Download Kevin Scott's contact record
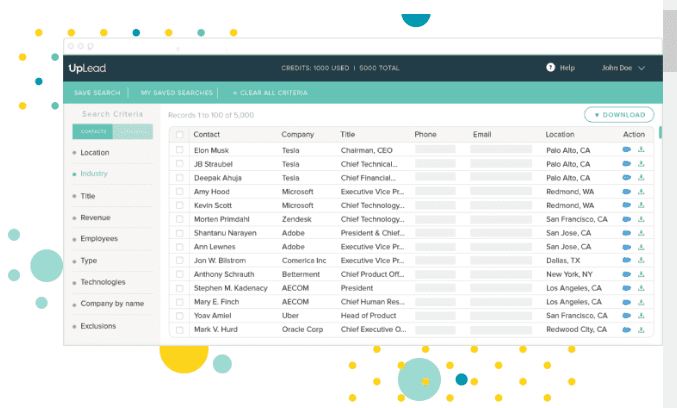This screenshot has height=408, width=677. pyautogui.click(x=640, y=205)
